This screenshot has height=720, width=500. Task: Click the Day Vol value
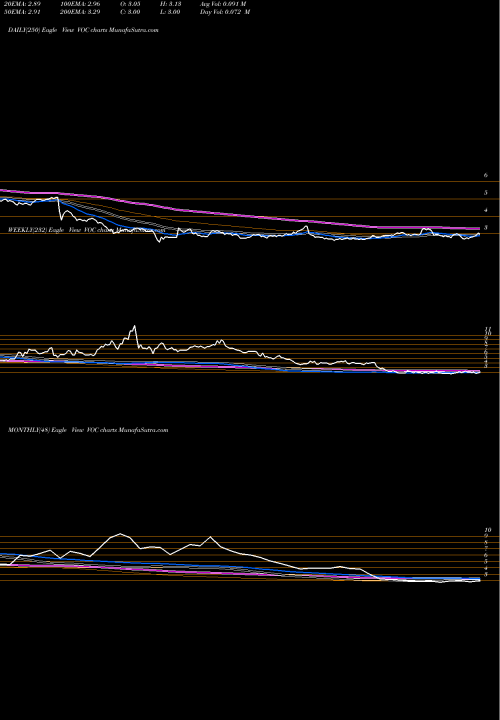[x=225, y=12]
